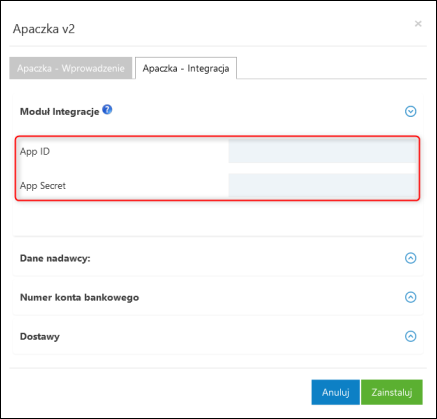Close the Apaczka v2 dialog

coord(418,24)
